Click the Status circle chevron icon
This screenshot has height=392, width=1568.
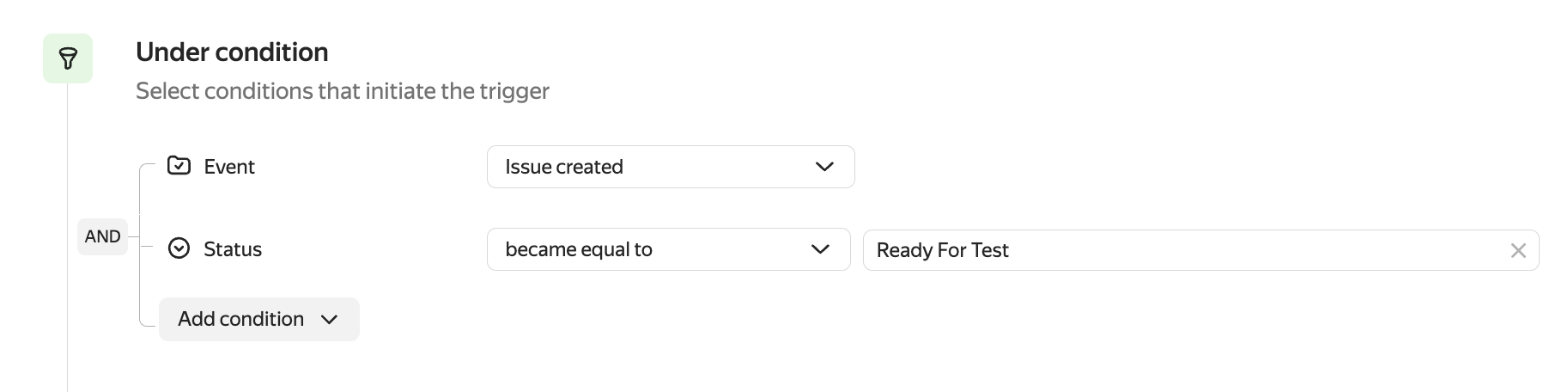[x=179, y=249]
